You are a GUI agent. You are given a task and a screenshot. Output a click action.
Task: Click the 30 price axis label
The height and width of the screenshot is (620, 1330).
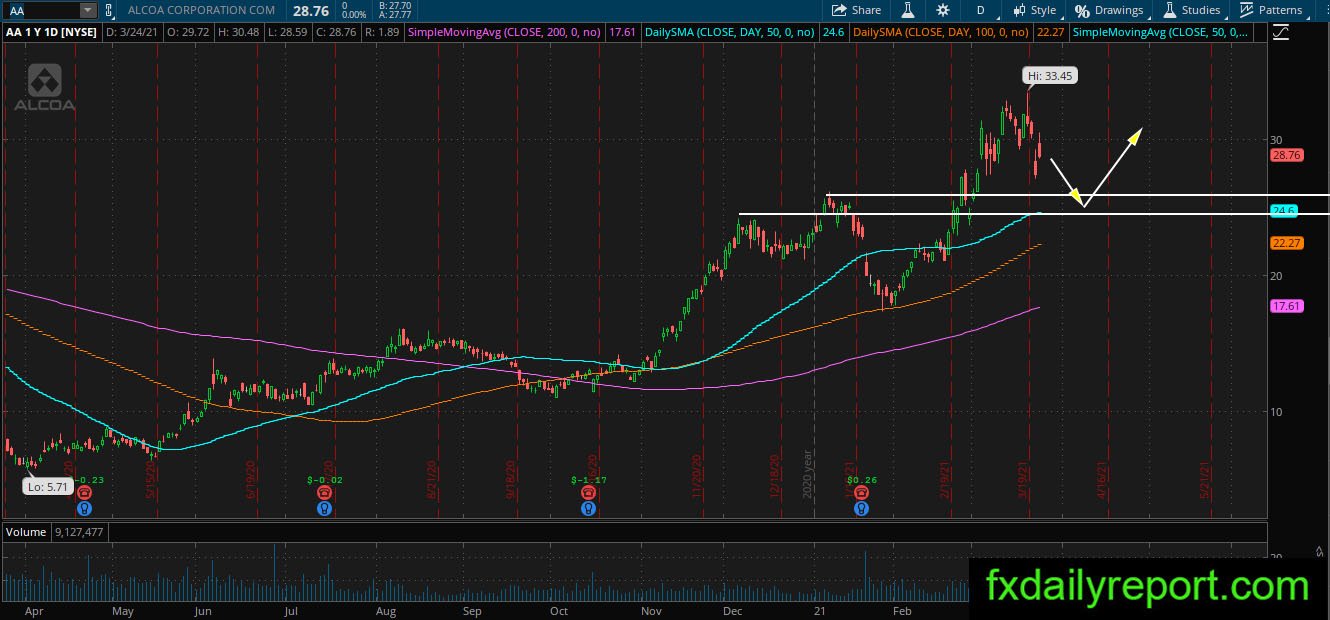1276,139
